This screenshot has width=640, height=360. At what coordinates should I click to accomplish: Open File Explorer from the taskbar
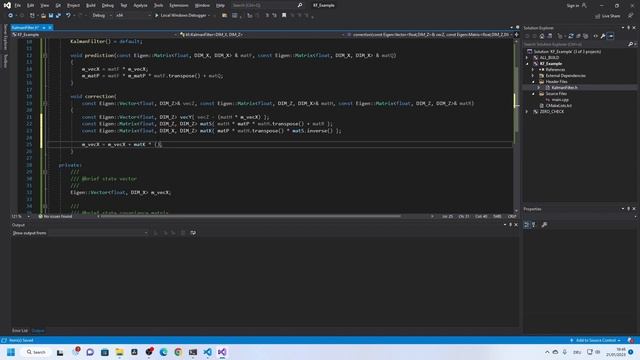pos(119,352)
